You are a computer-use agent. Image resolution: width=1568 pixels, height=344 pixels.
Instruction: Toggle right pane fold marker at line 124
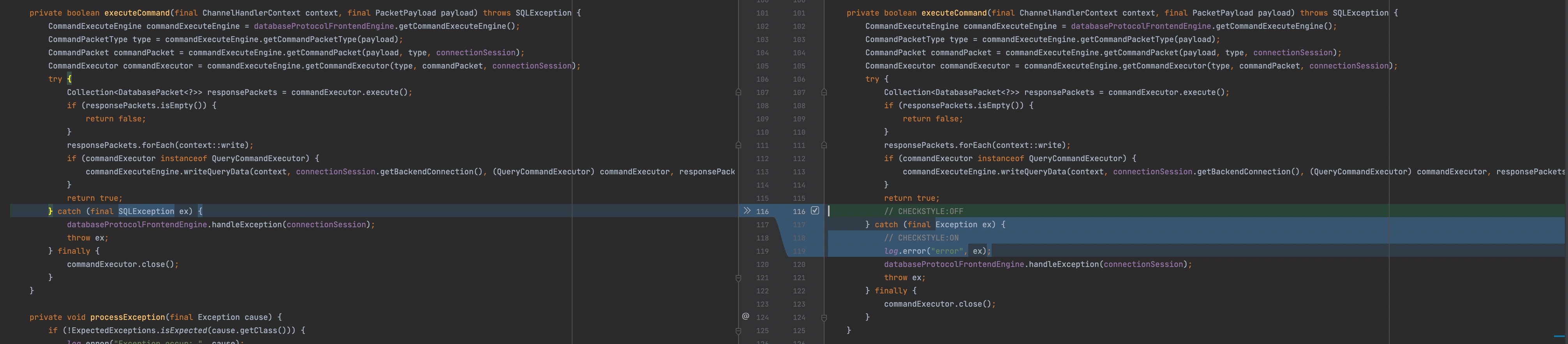click(x=824, y=317)
